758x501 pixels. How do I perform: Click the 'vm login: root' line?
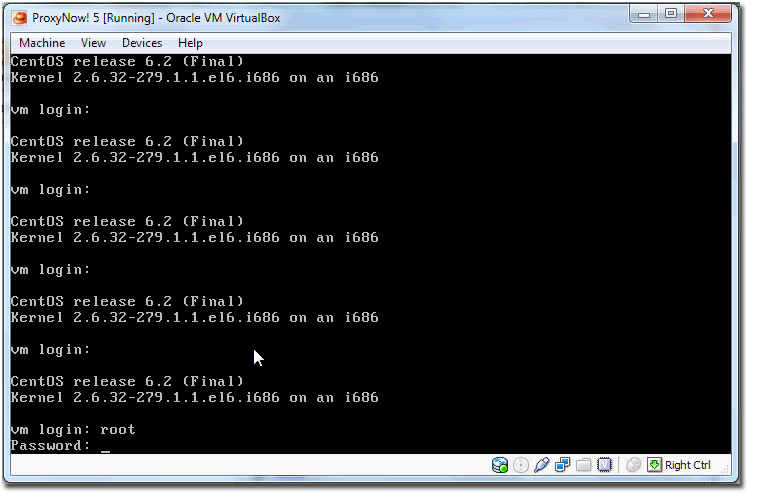(x=73, y=429)
